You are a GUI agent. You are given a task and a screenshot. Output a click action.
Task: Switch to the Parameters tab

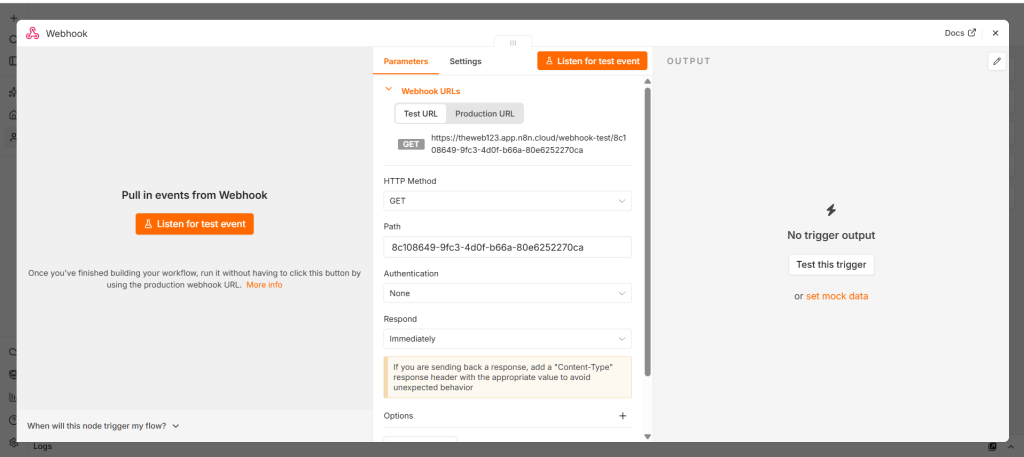point(406,61)
